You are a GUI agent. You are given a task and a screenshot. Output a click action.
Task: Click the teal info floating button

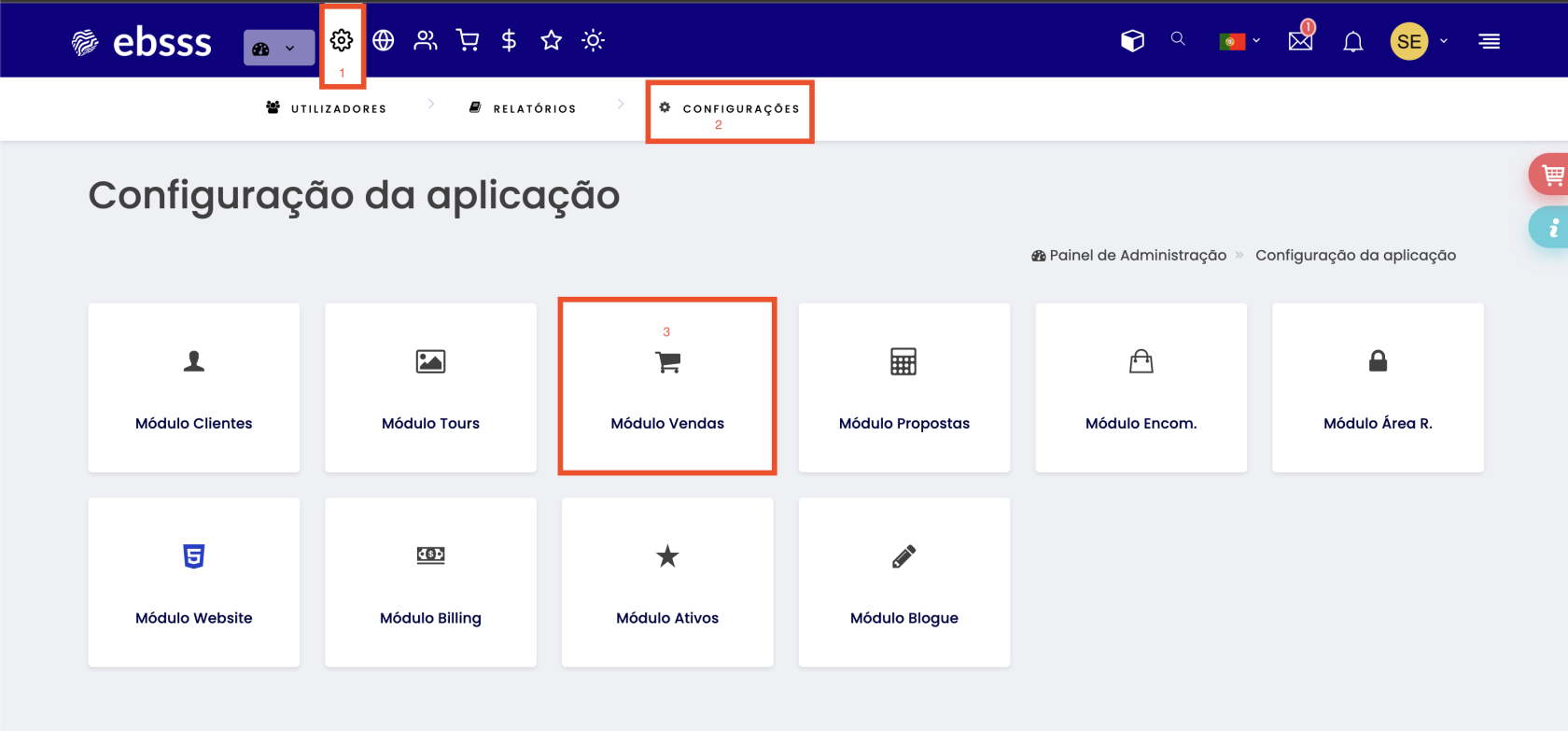point(1549,227)
